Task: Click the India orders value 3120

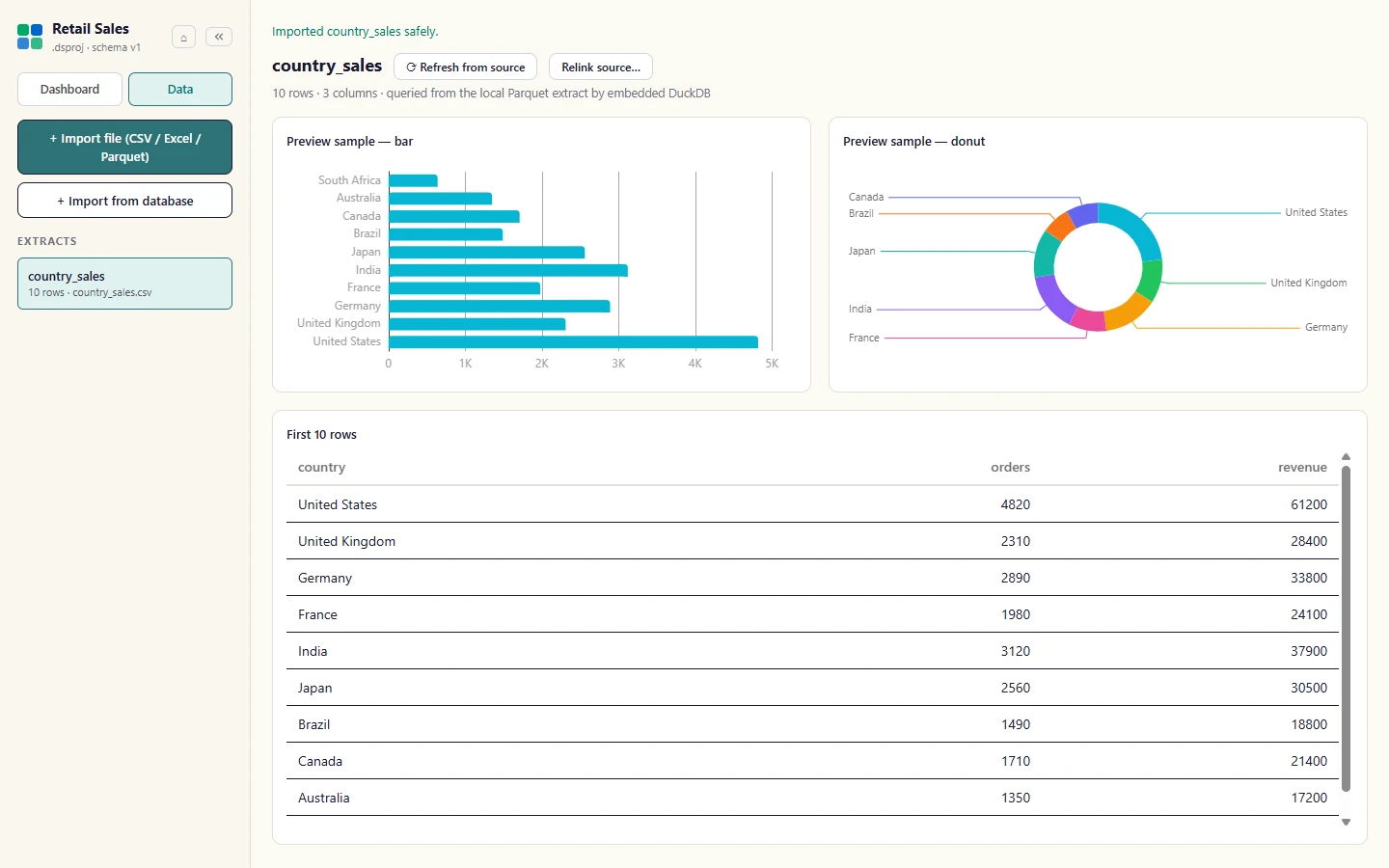Action: [1015, 651]
